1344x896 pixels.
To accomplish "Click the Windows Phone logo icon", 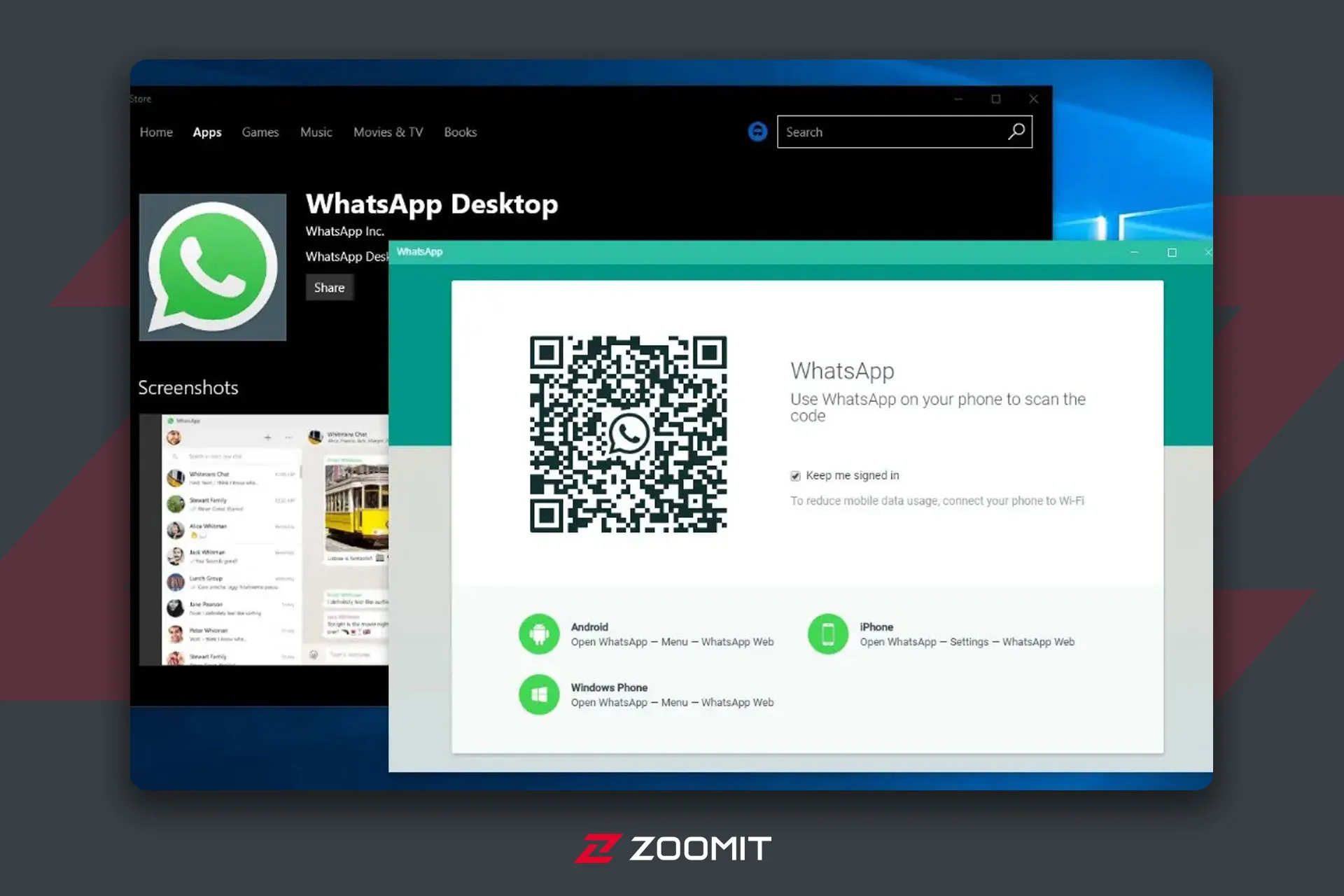I will click(539, 694).
